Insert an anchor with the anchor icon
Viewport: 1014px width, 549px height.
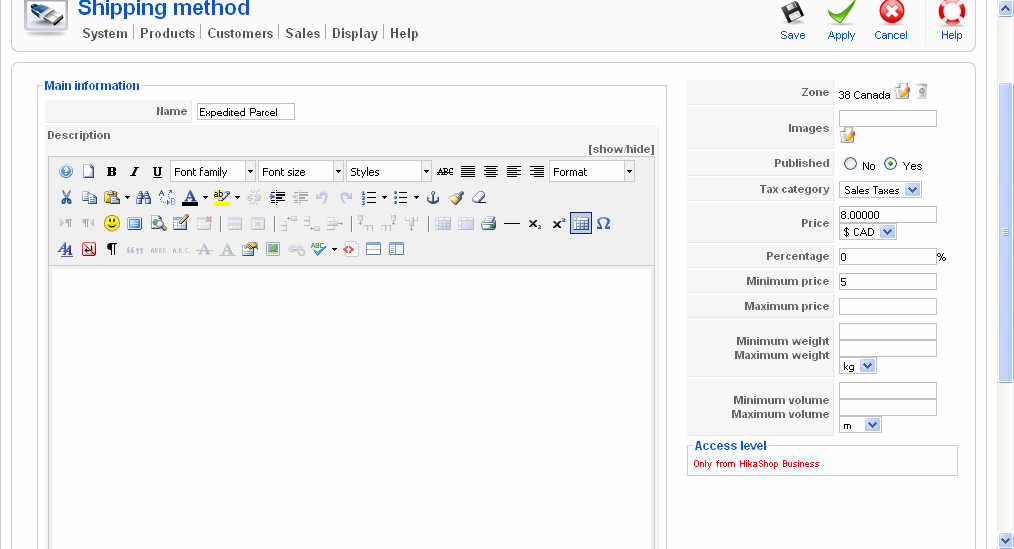pyautogui.click(x=433, y=198)
